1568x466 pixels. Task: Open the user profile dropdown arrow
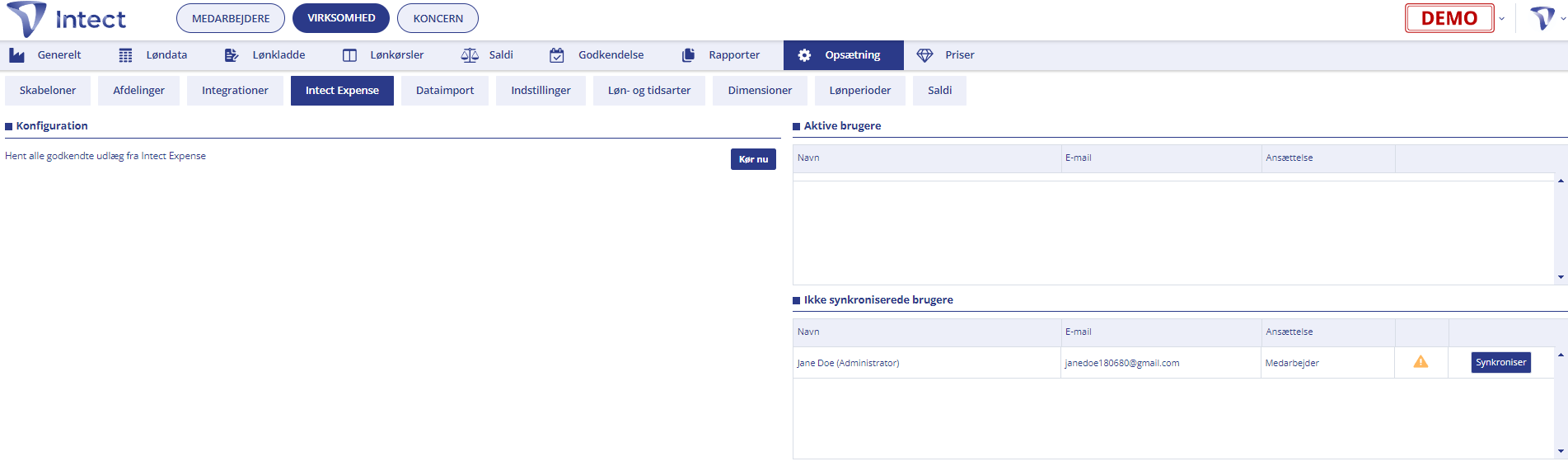pyautogui.click(x=1563, y=18)
